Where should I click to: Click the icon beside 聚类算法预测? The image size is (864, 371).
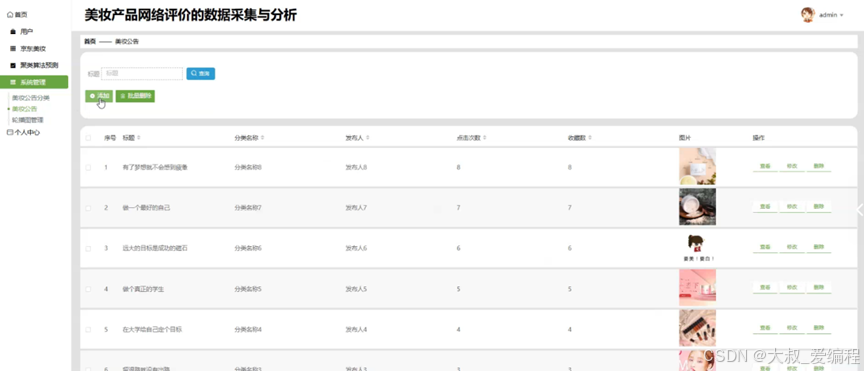coord(13,65)
